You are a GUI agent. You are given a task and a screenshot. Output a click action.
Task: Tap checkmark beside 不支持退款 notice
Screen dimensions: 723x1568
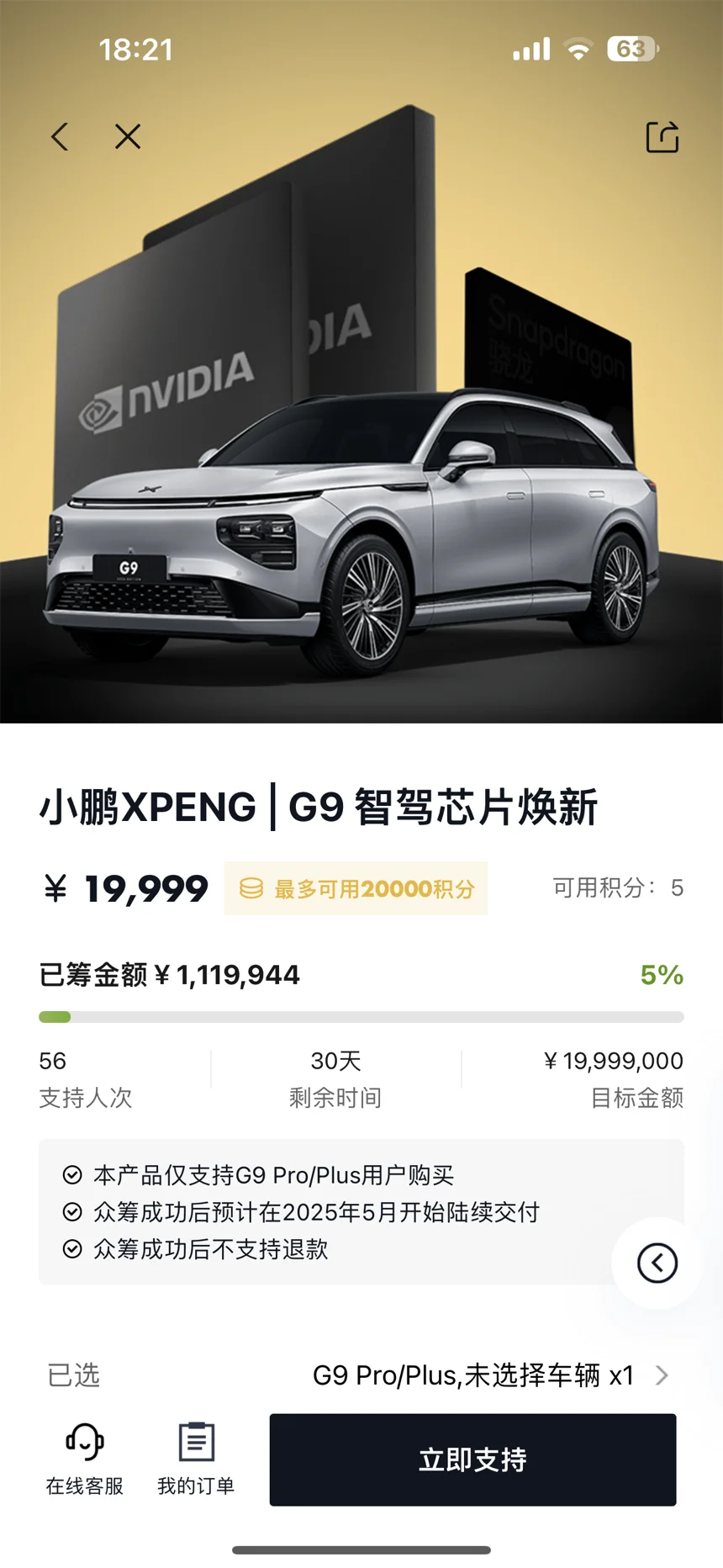click(x=72, y=1249)
